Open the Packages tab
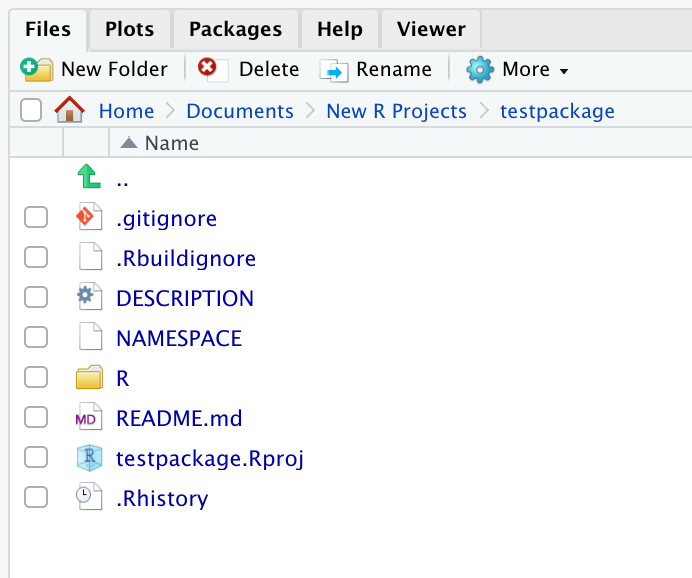This screenshot has height=578, width=692. 235,30
